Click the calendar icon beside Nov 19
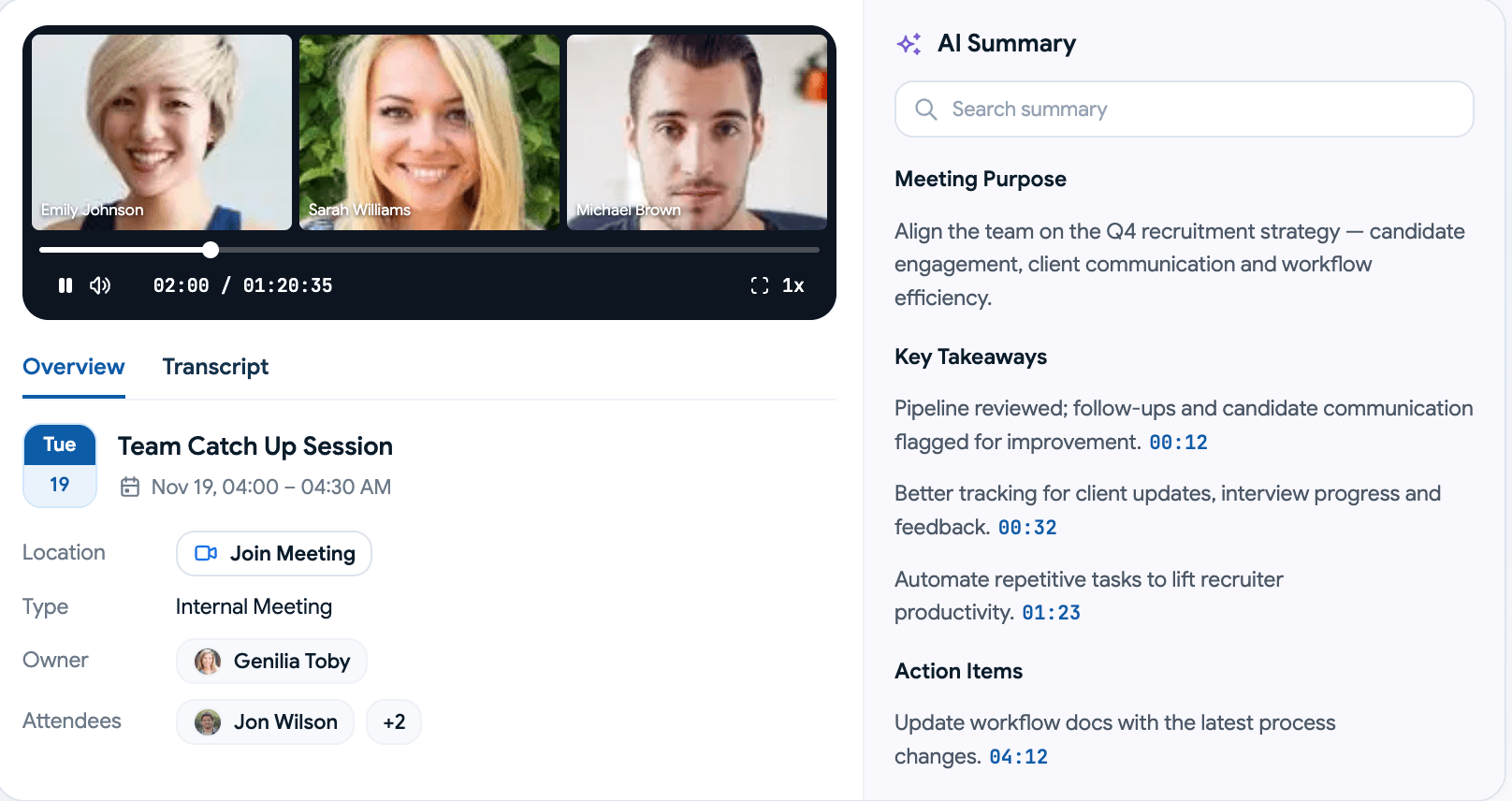Viewport: 1512px width, 801px height. click(130, 488)
